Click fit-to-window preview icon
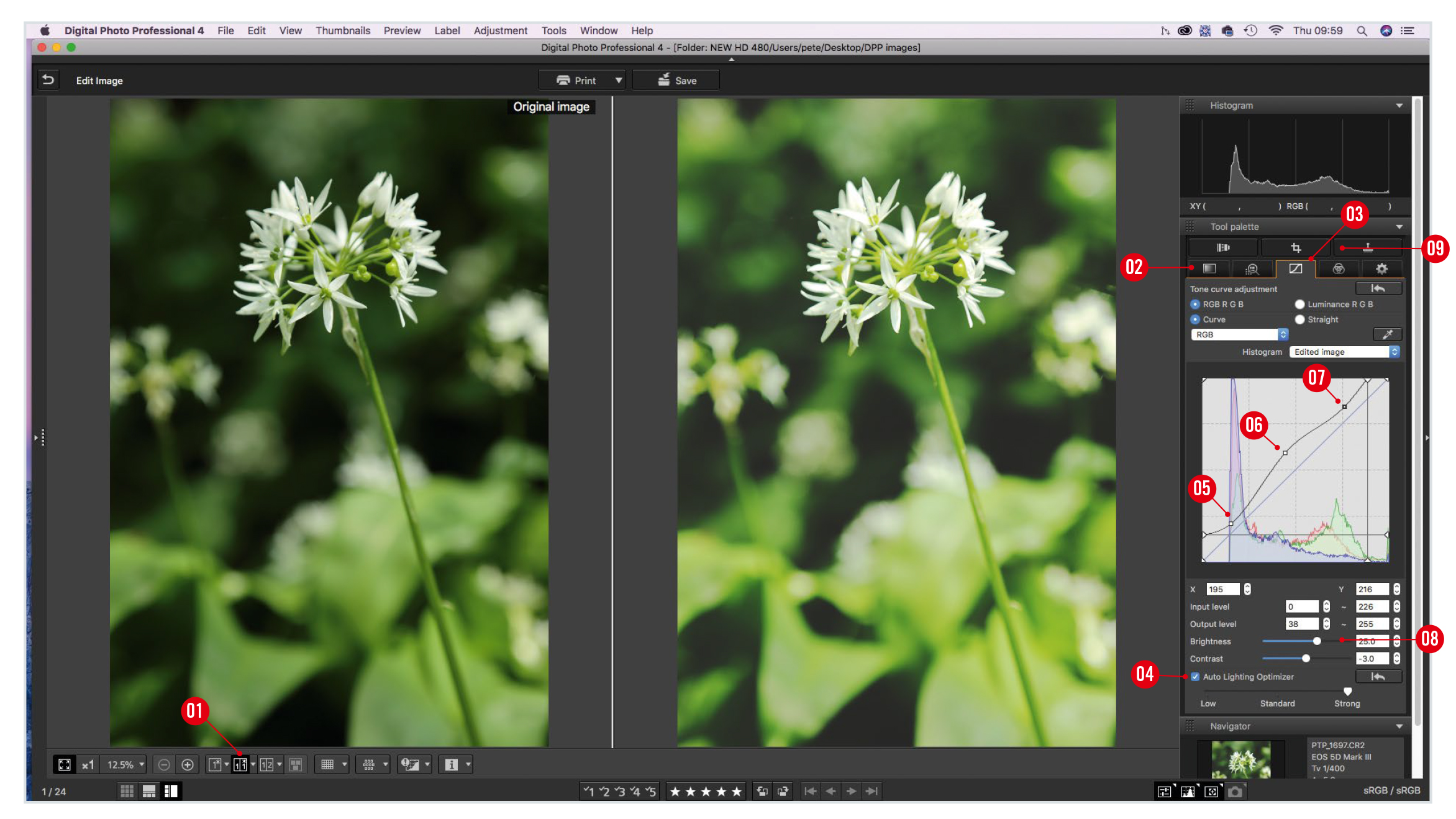Image resolution: width=1456 pixels, height=819 pixels. (x=64, y=764)
